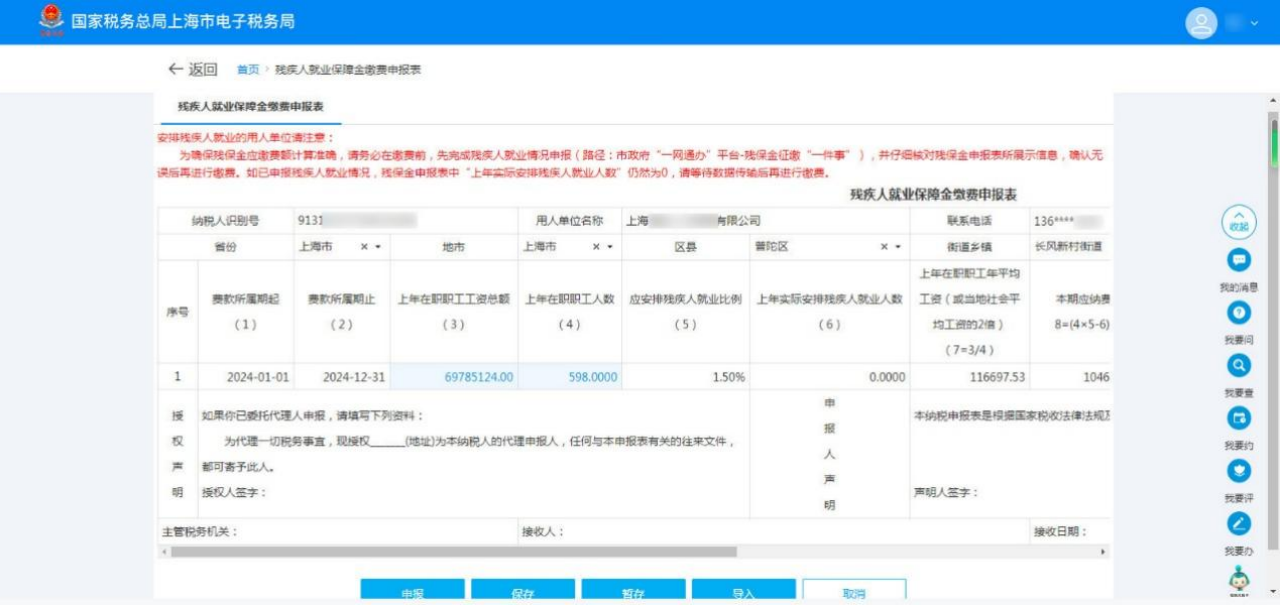
Task: Open the 我要查 search icon
Action: [1239, 366]
